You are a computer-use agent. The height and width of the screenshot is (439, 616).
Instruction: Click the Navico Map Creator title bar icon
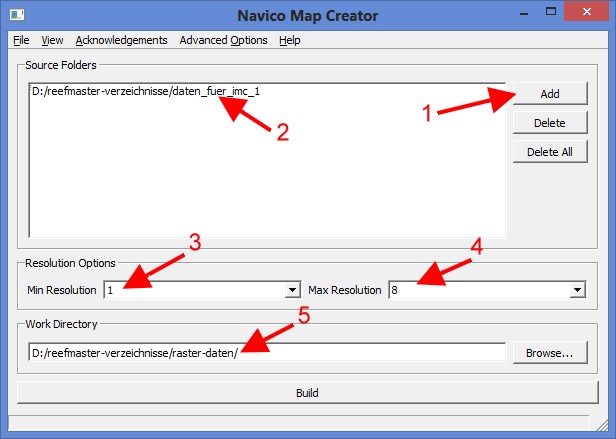[x=17, y=15]
